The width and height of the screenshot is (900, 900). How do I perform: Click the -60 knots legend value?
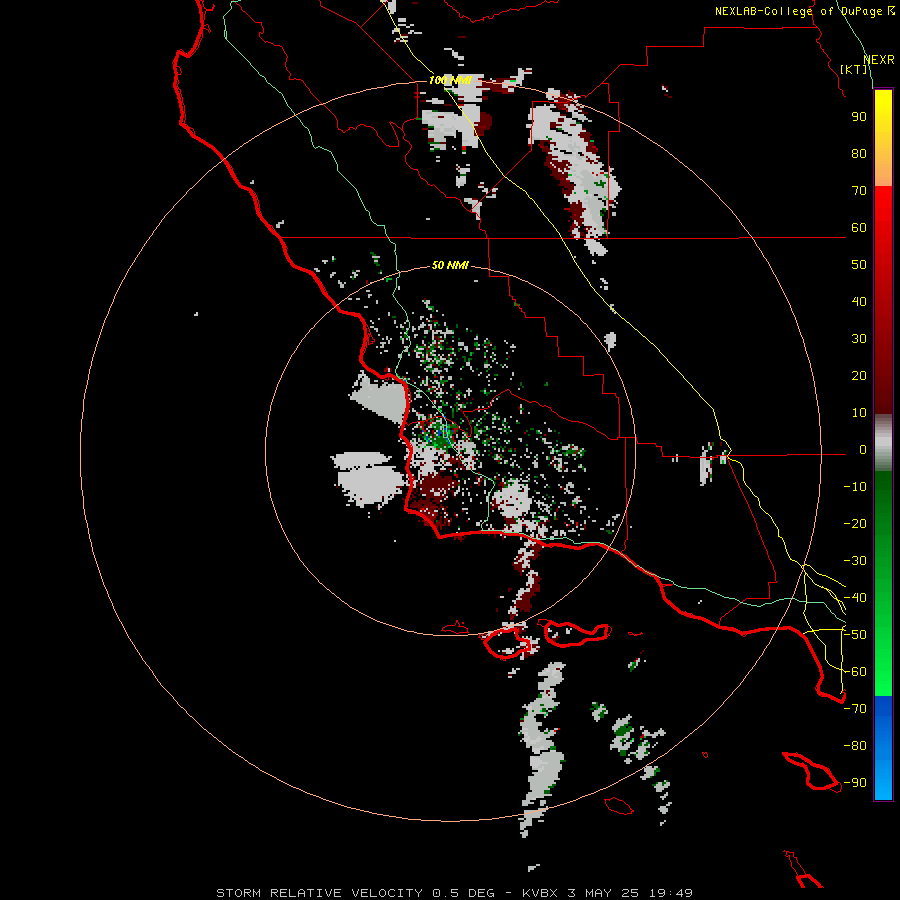click(855, 672)
